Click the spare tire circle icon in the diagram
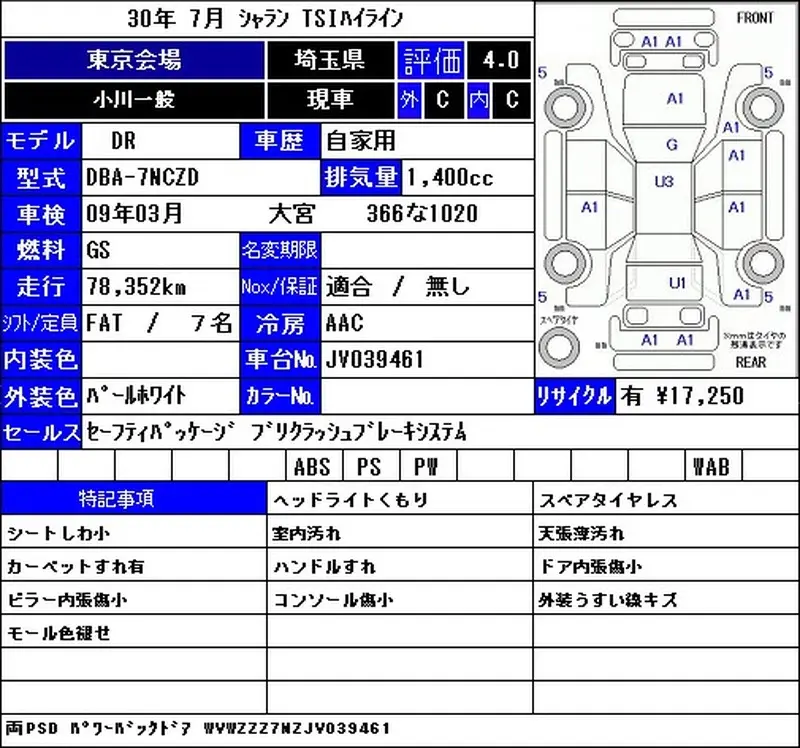The image size is (800, 748). pos(559,346)
